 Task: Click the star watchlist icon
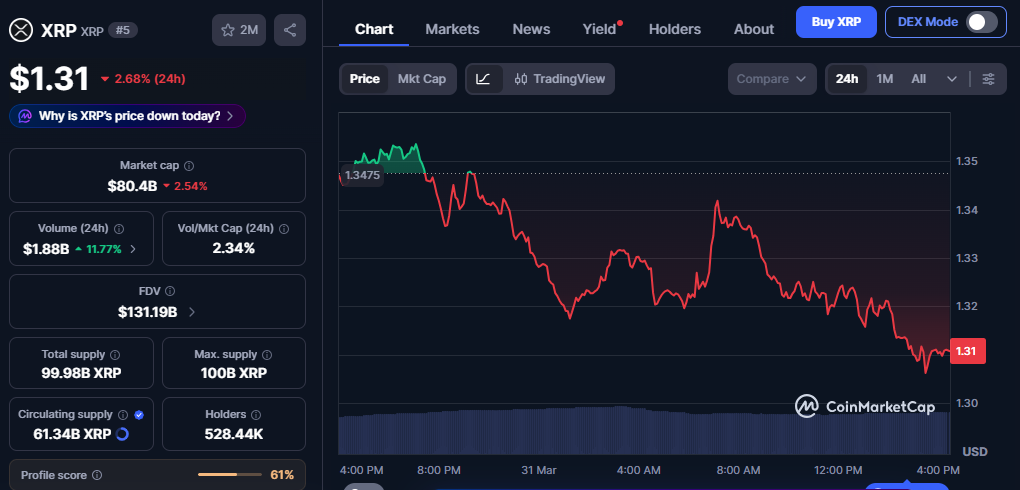(x=228, y=30)
